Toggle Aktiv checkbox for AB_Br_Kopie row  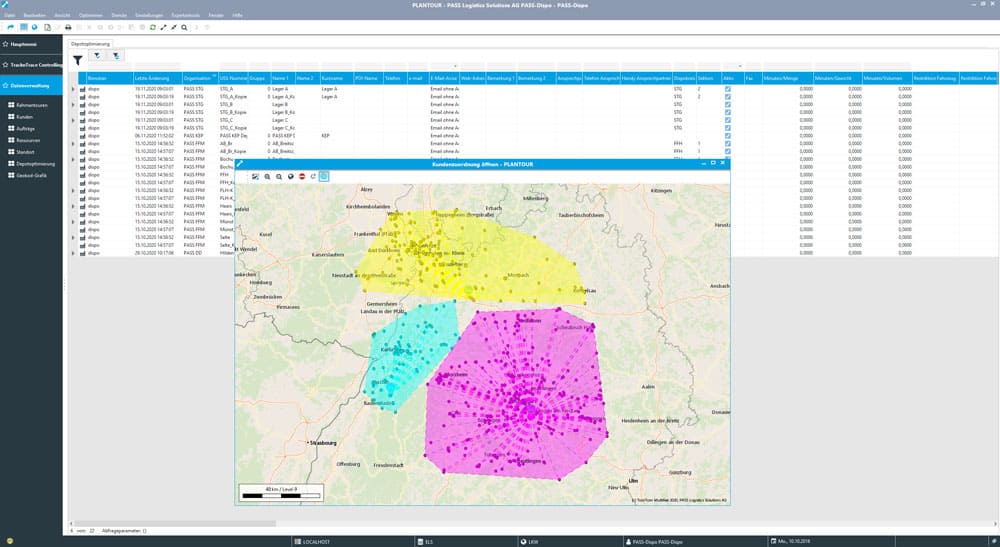pyautogui.click(x=728, y=151)
